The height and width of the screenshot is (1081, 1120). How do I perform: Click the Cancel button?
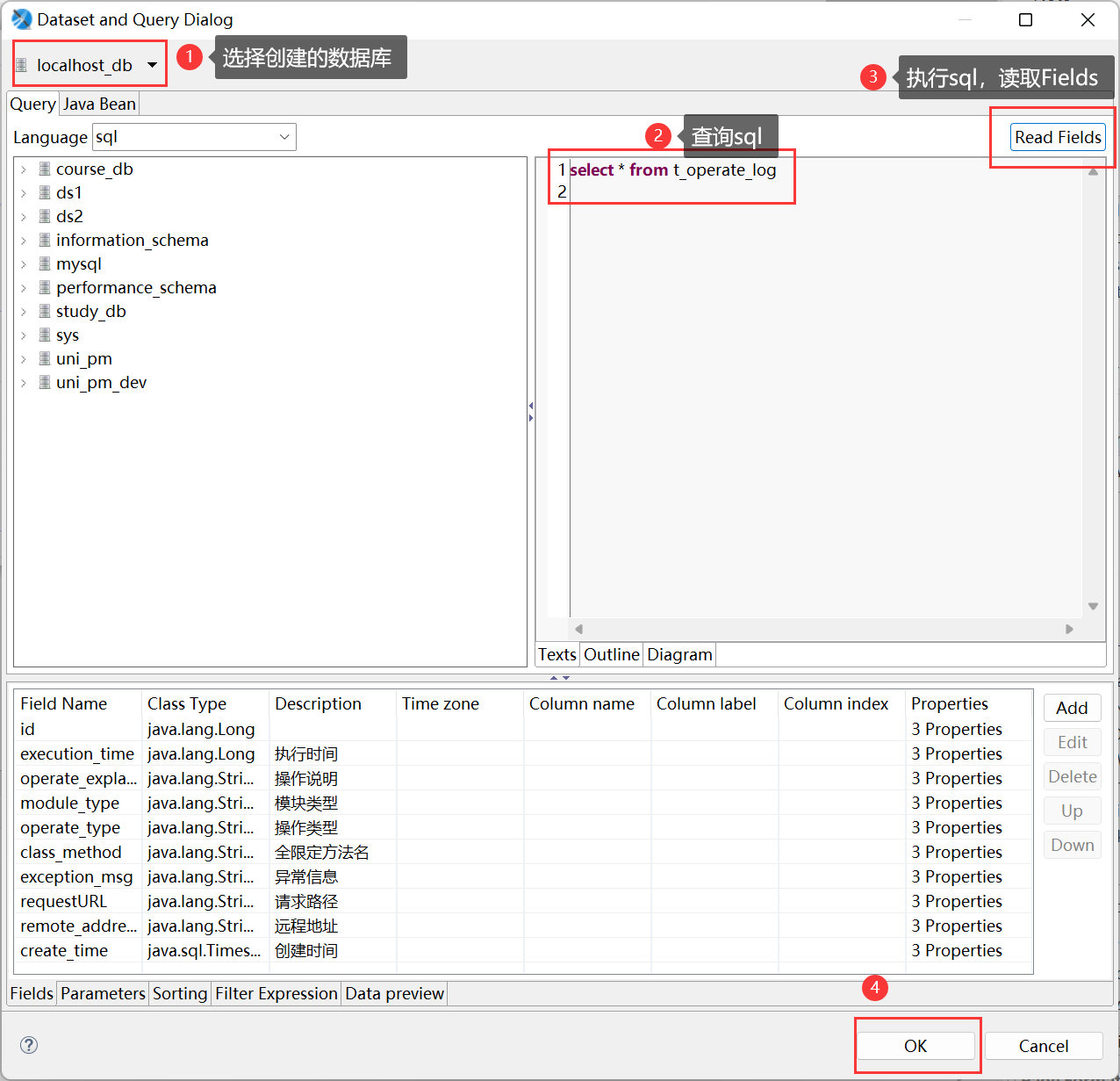[1044, 1046]
